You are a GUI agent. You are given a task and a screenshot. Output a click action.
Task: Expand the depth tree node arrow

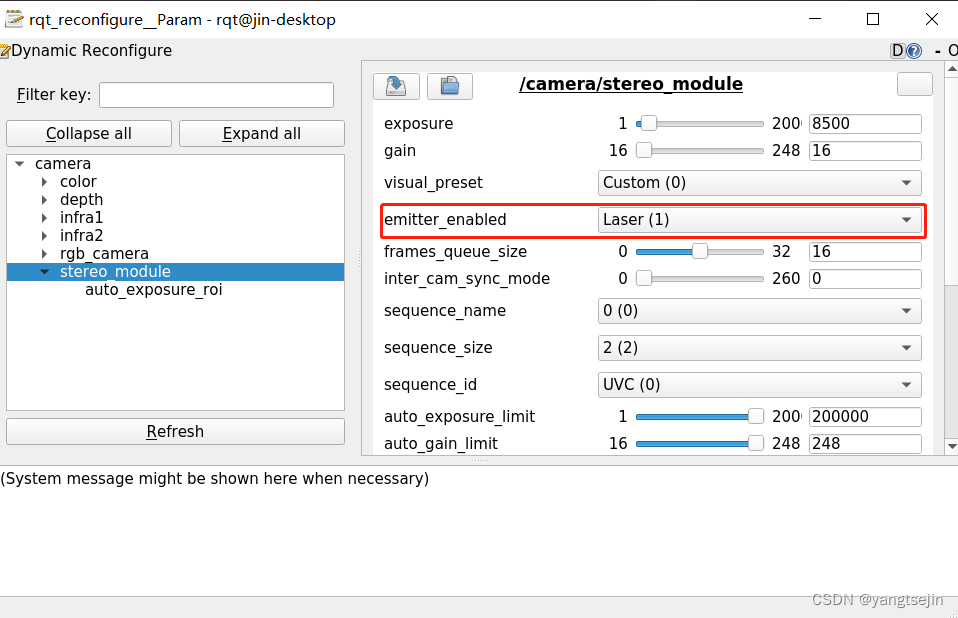click(x=44, y=200)
